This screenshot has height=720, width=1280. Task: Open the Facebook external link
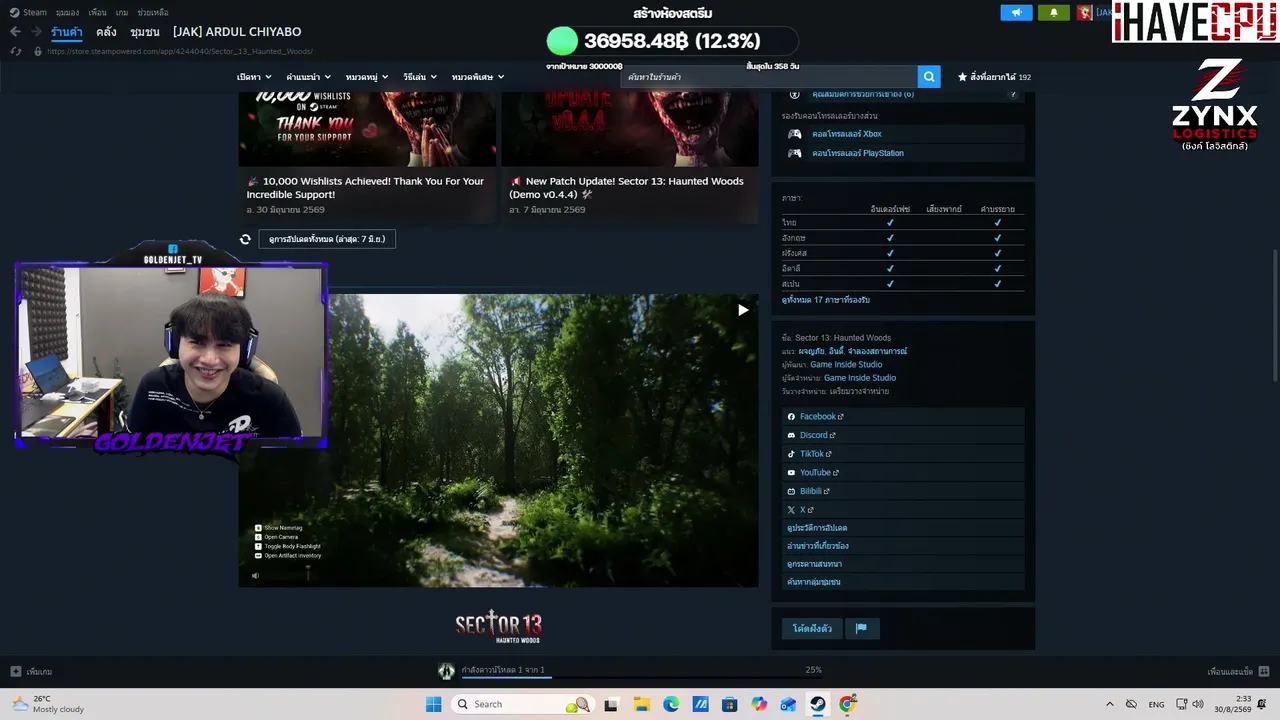click(x=822, y=417)
